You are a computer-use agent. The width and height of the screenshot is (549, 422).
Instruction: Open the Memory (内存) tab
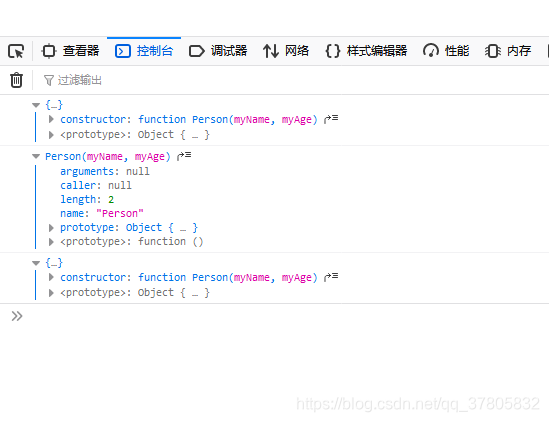[508, 51]
